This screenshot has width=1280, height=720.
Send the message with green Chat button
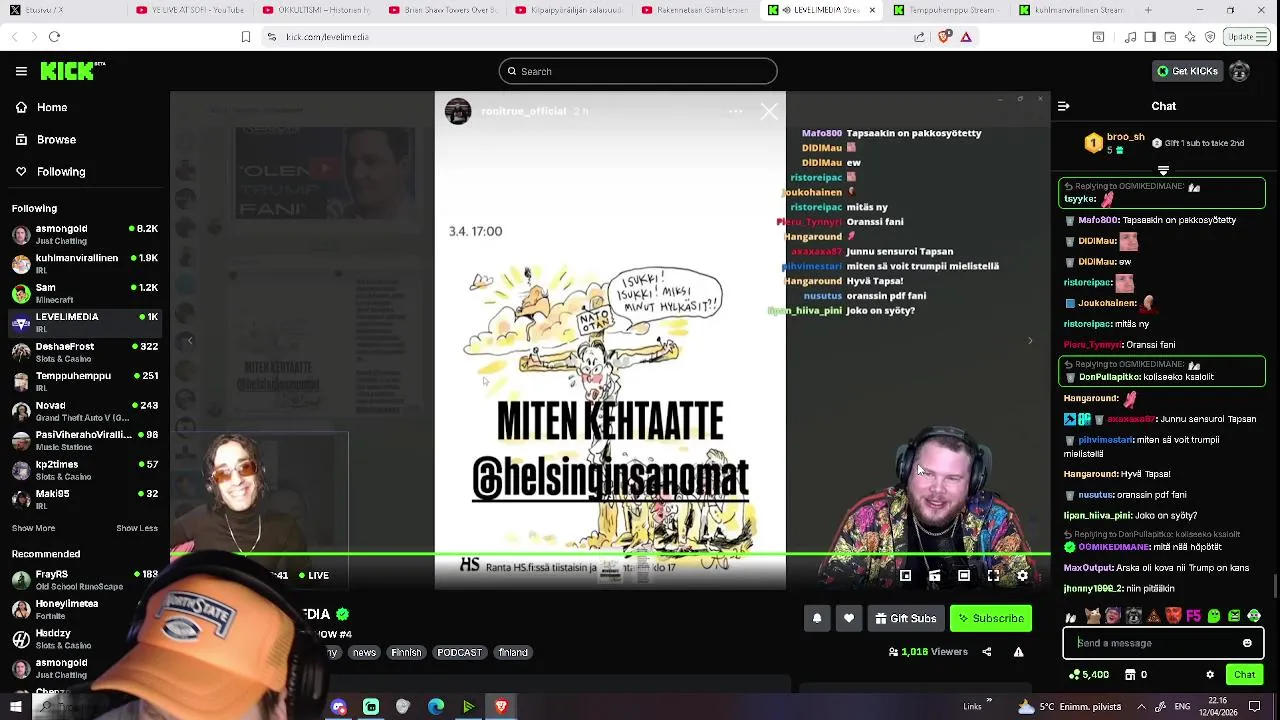(1245, 675)
